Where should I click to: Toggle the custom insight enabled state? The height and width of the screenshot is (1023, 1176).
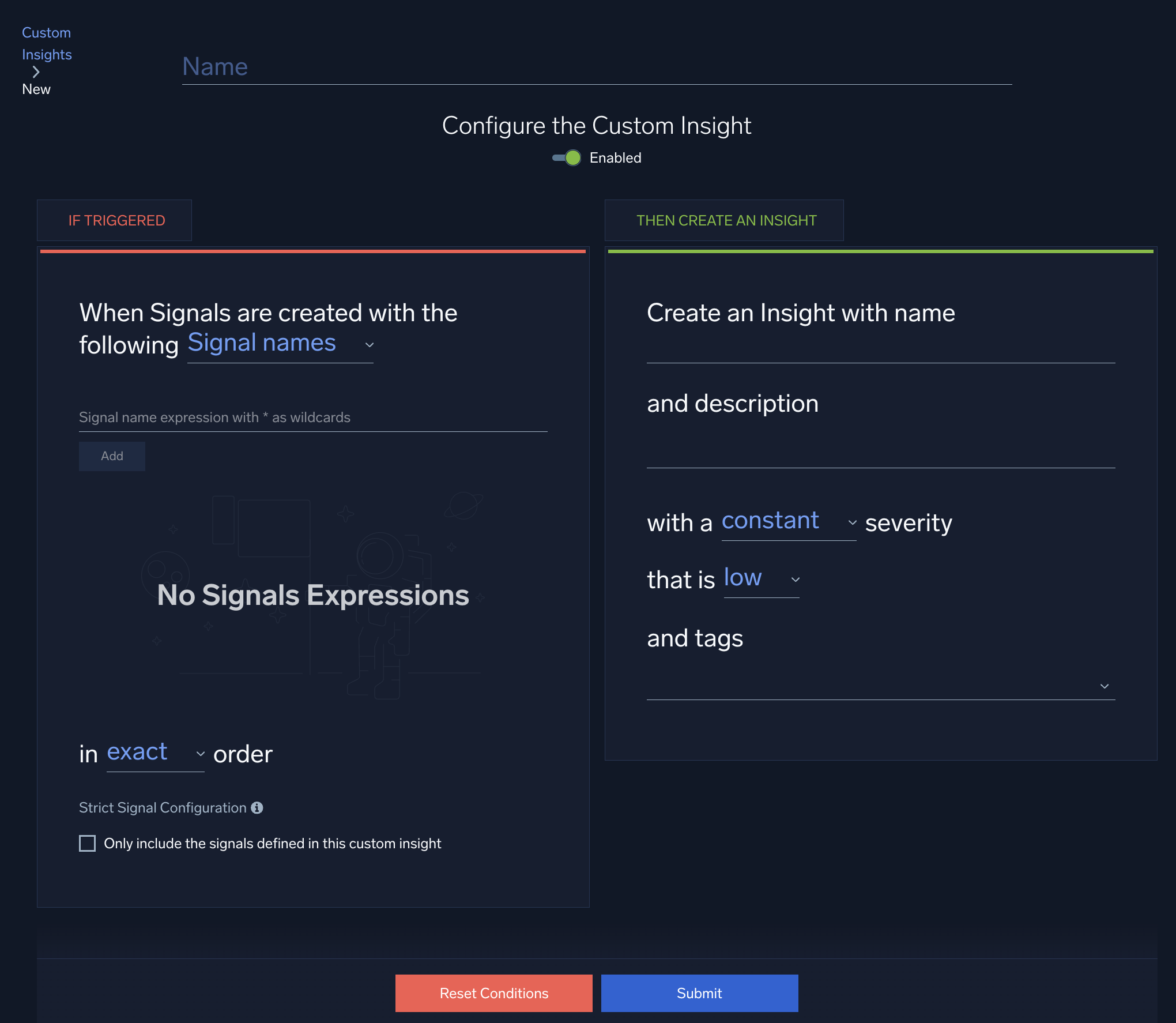tap(567, 157)
